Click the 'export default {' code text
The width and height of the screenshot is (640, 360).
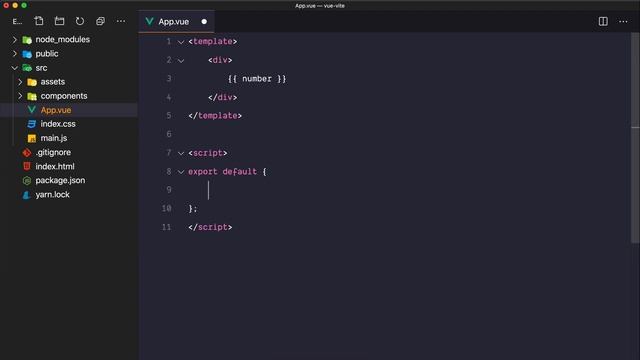click(x=227, y=172)
